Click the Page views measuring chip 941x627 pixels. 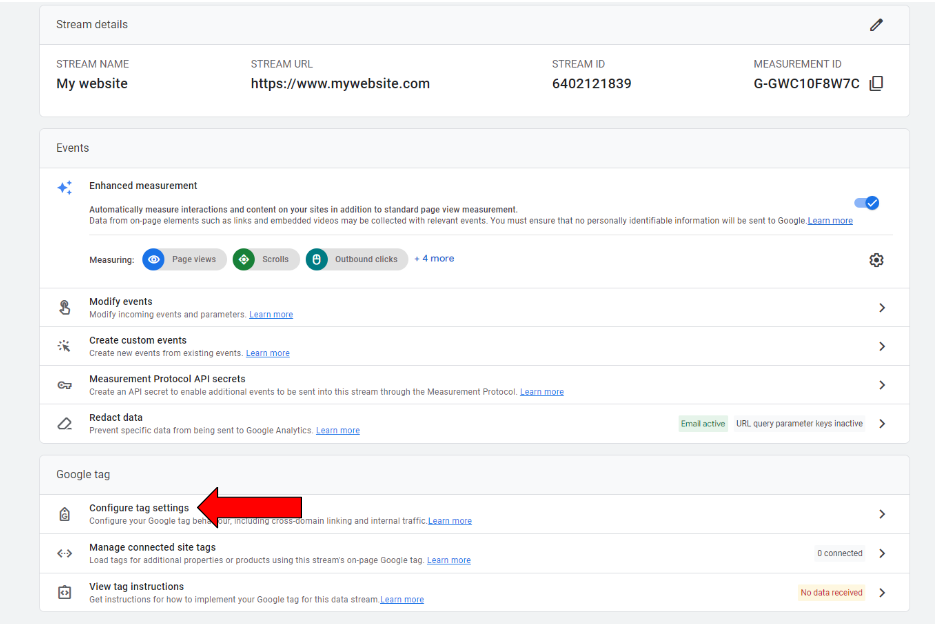click(184, 260)
